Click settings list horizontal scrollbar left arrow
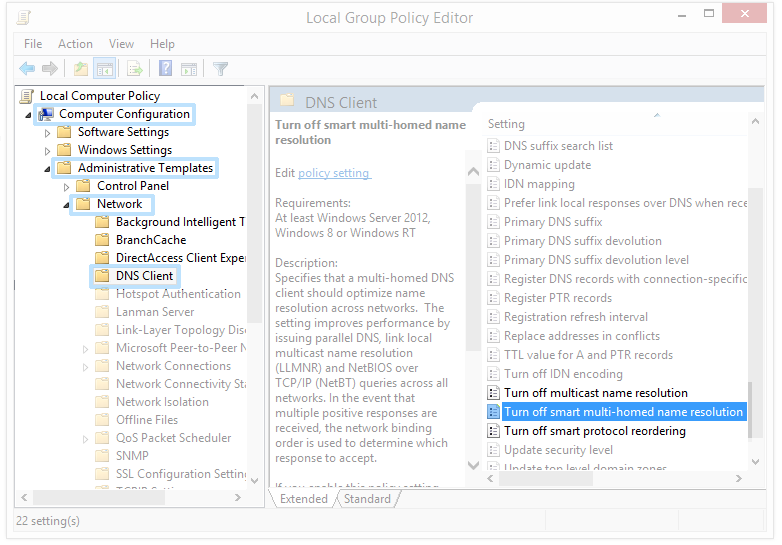This screenshot has width=782, height=545. tap(490, 479)
